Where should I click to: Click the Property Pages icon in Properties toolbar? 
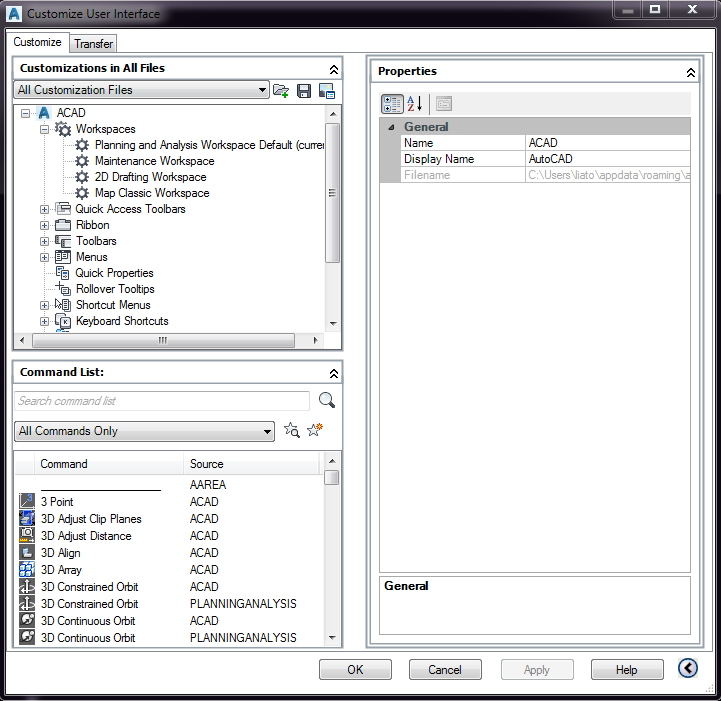click(444, 103)
